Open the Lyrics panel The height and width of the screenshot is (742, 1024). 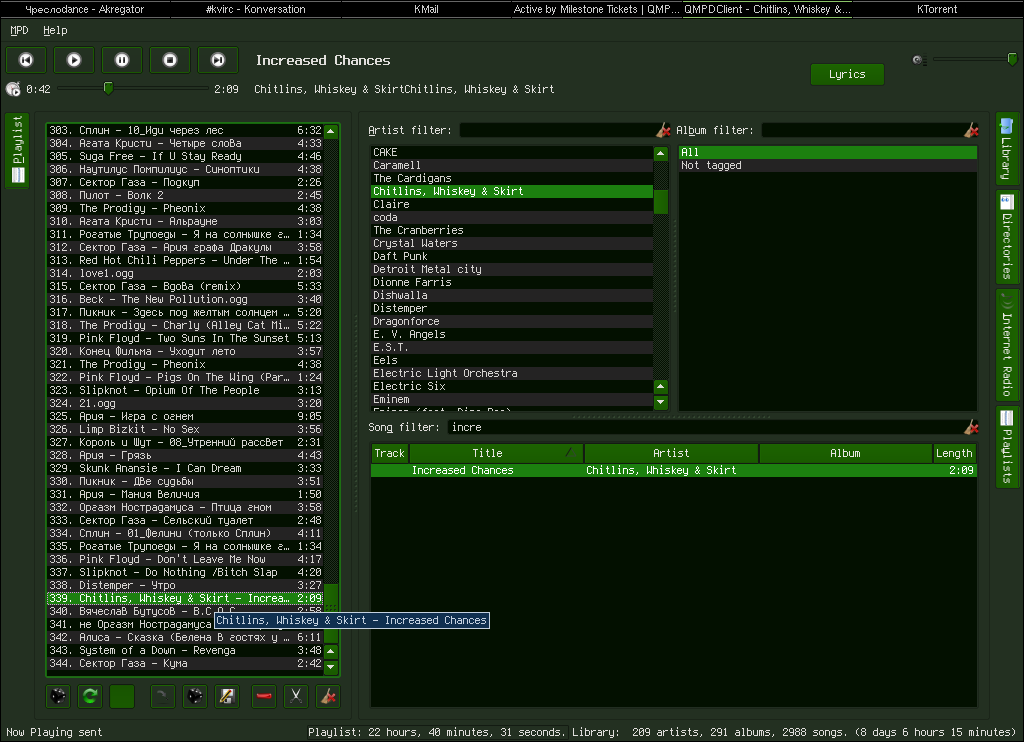[x=847, y=74]
